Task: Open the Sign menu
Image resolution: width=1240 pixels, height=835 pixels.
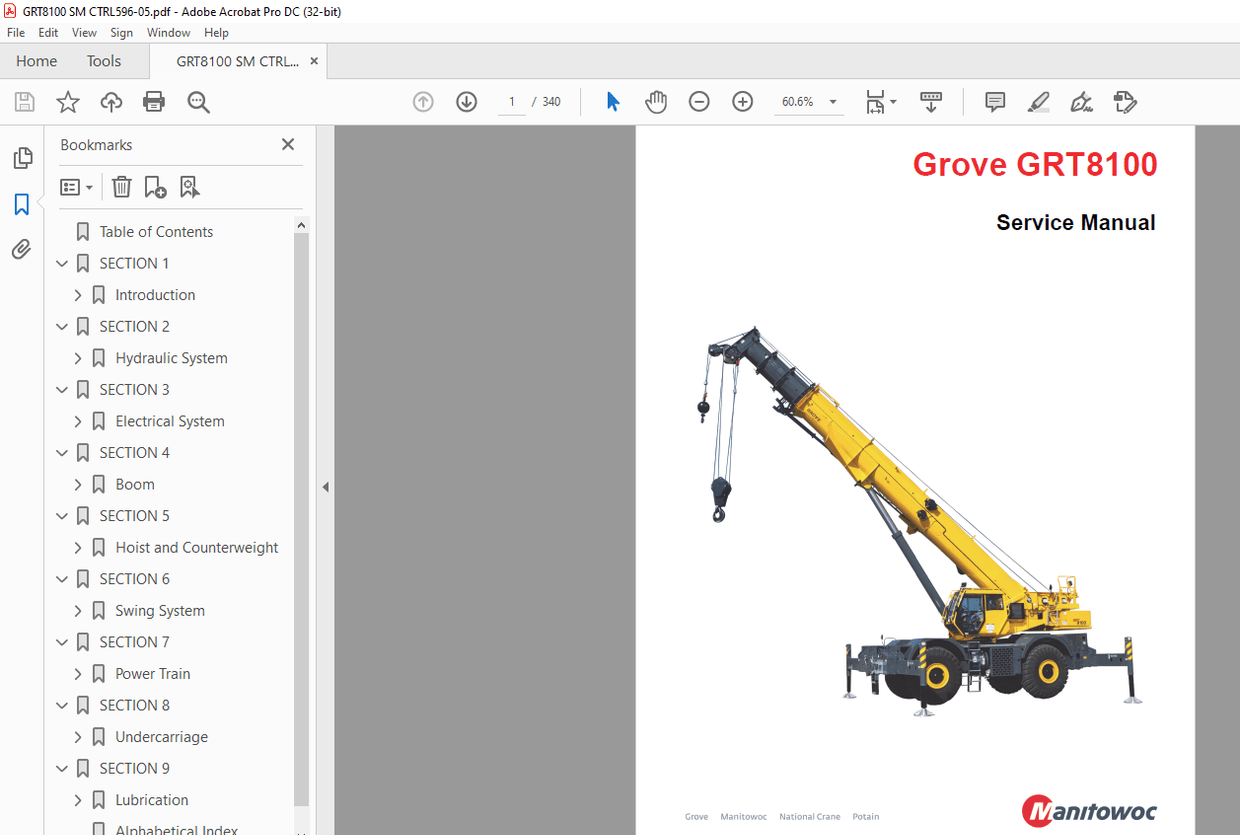Action: tap(121, 33)
